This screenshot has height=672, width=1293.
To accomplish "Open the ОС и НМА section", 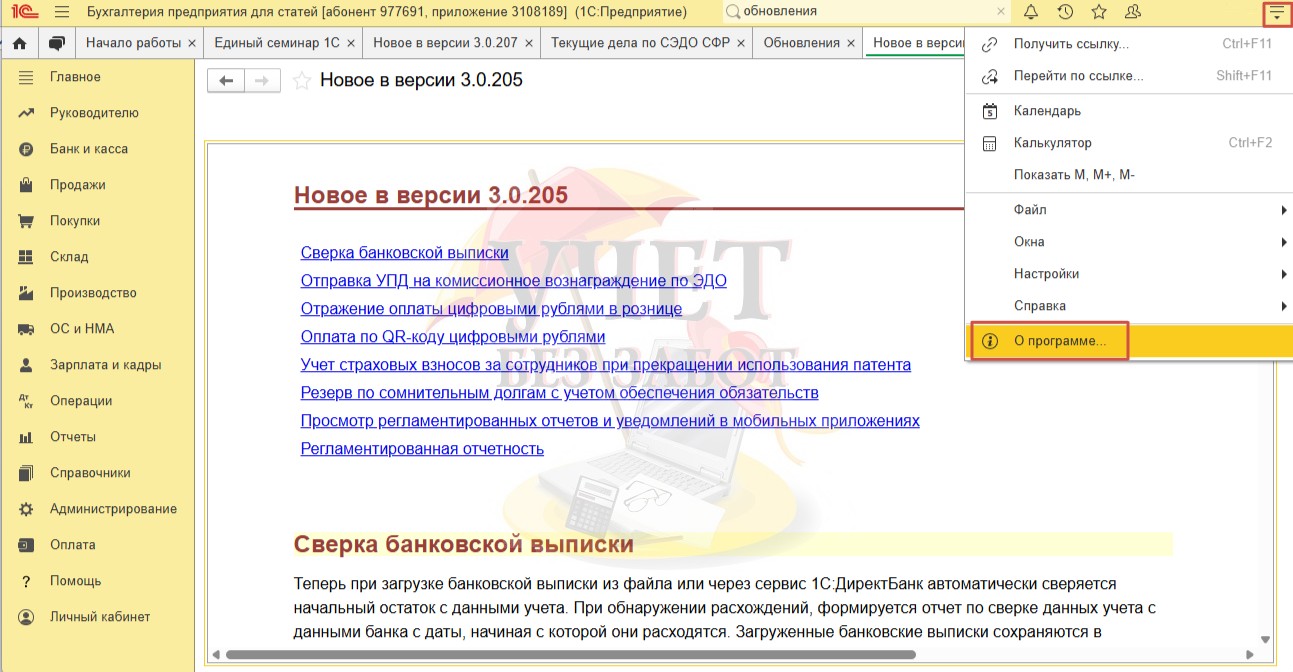I will [x=97, y=329].
